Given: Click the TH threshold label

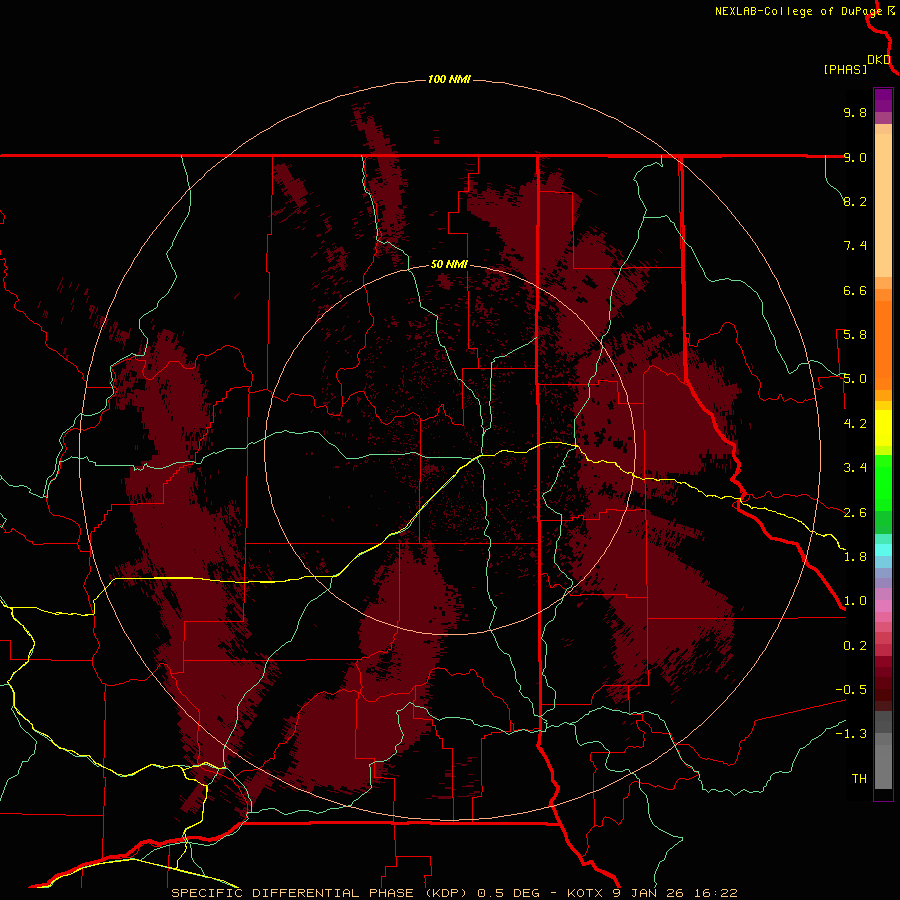Looking at the screenshot, I should coord(859,779).
